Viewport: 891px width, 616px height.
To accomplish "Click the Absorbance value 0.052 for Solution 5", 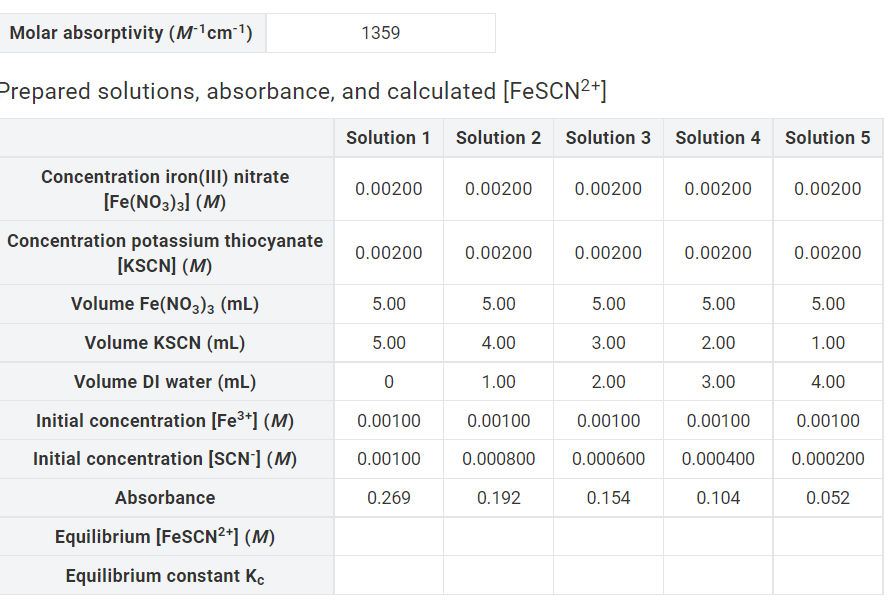I will [827, 497].
